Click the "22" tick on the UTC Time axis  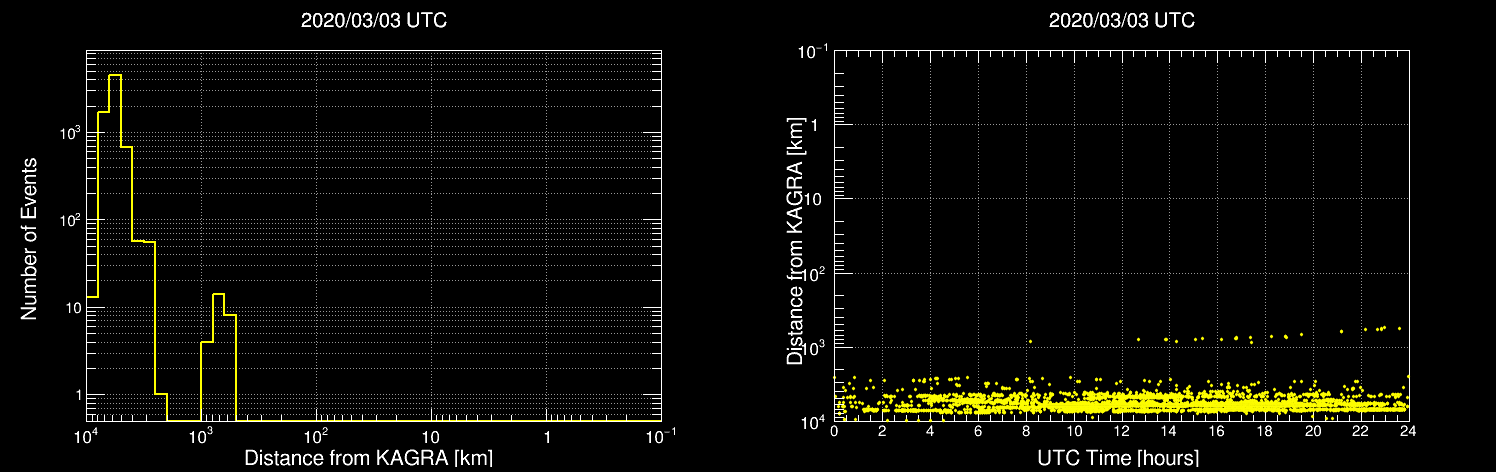(x=1361, y=431)
